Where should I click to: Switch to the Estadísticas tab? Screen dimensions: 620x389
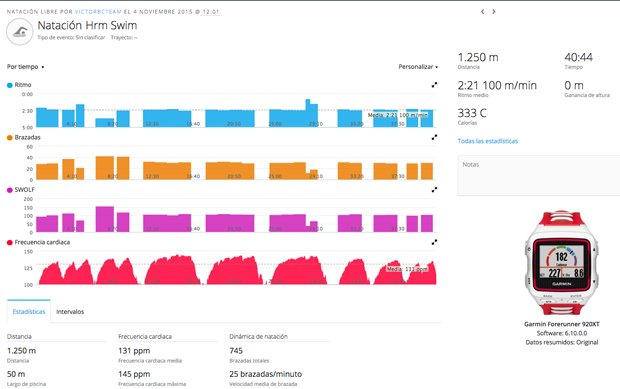(x=29, y=312)
